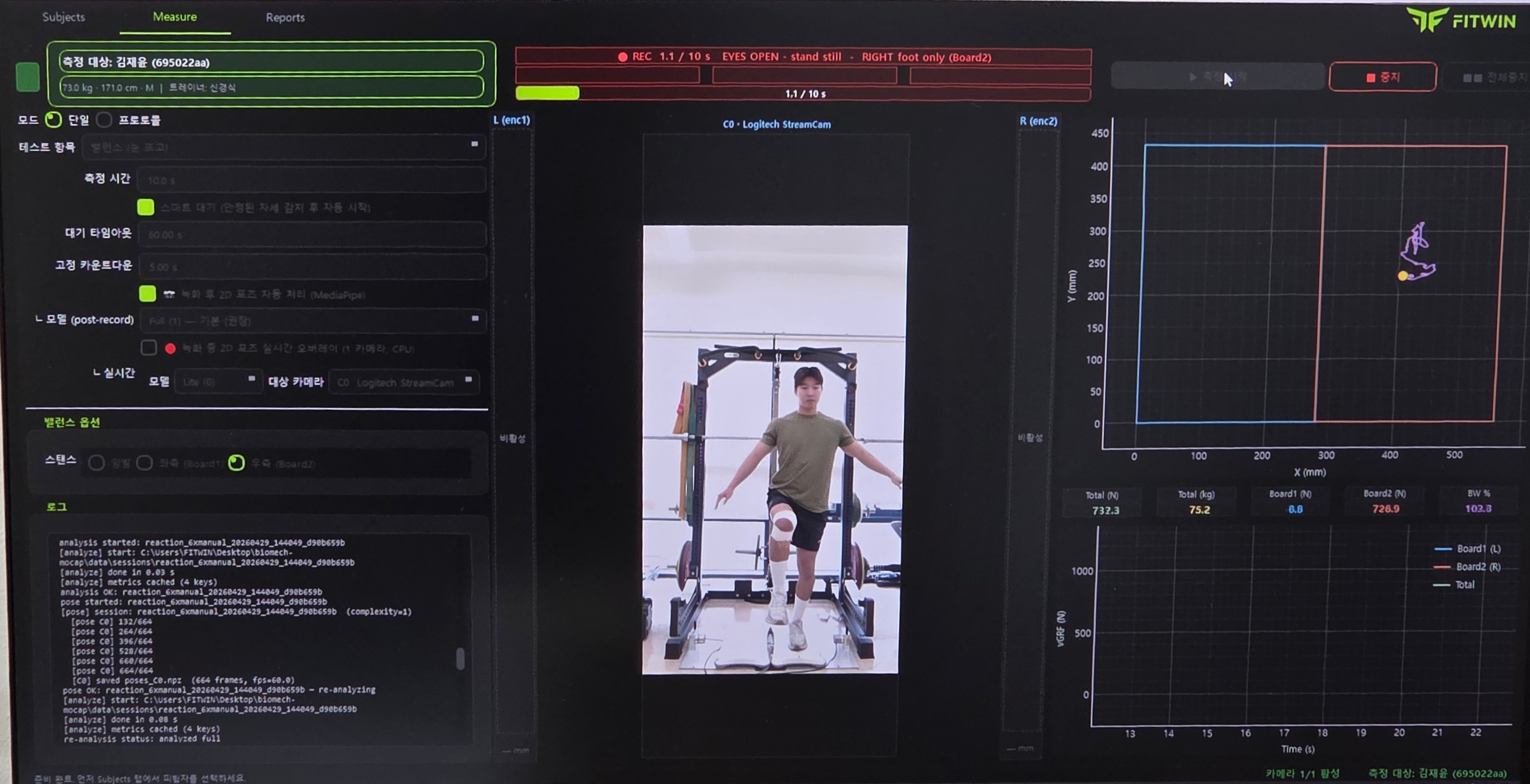
Task: Click the Board1 (N) value
Action: click(1295, 509)
